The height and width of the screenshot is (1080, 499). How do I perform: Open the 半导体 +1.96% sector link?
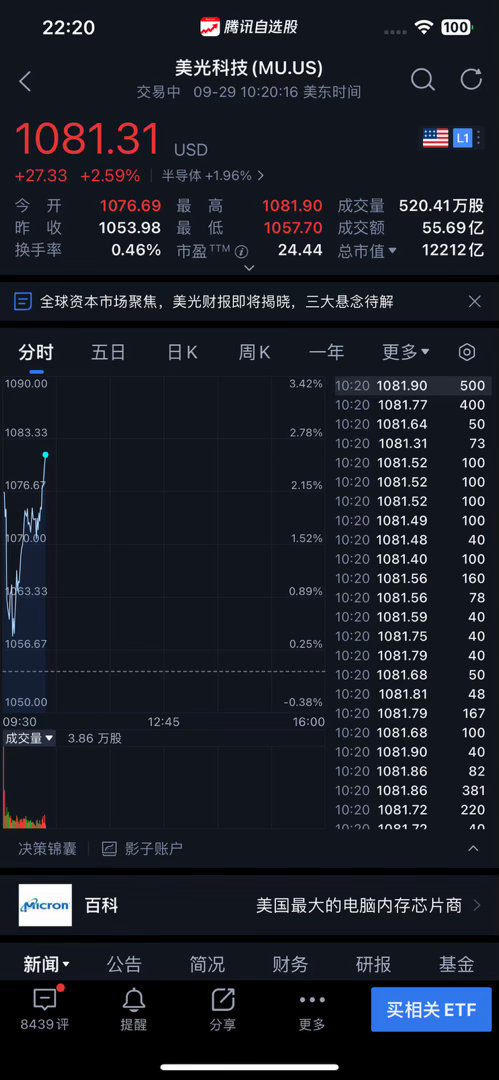pos(213,176)
